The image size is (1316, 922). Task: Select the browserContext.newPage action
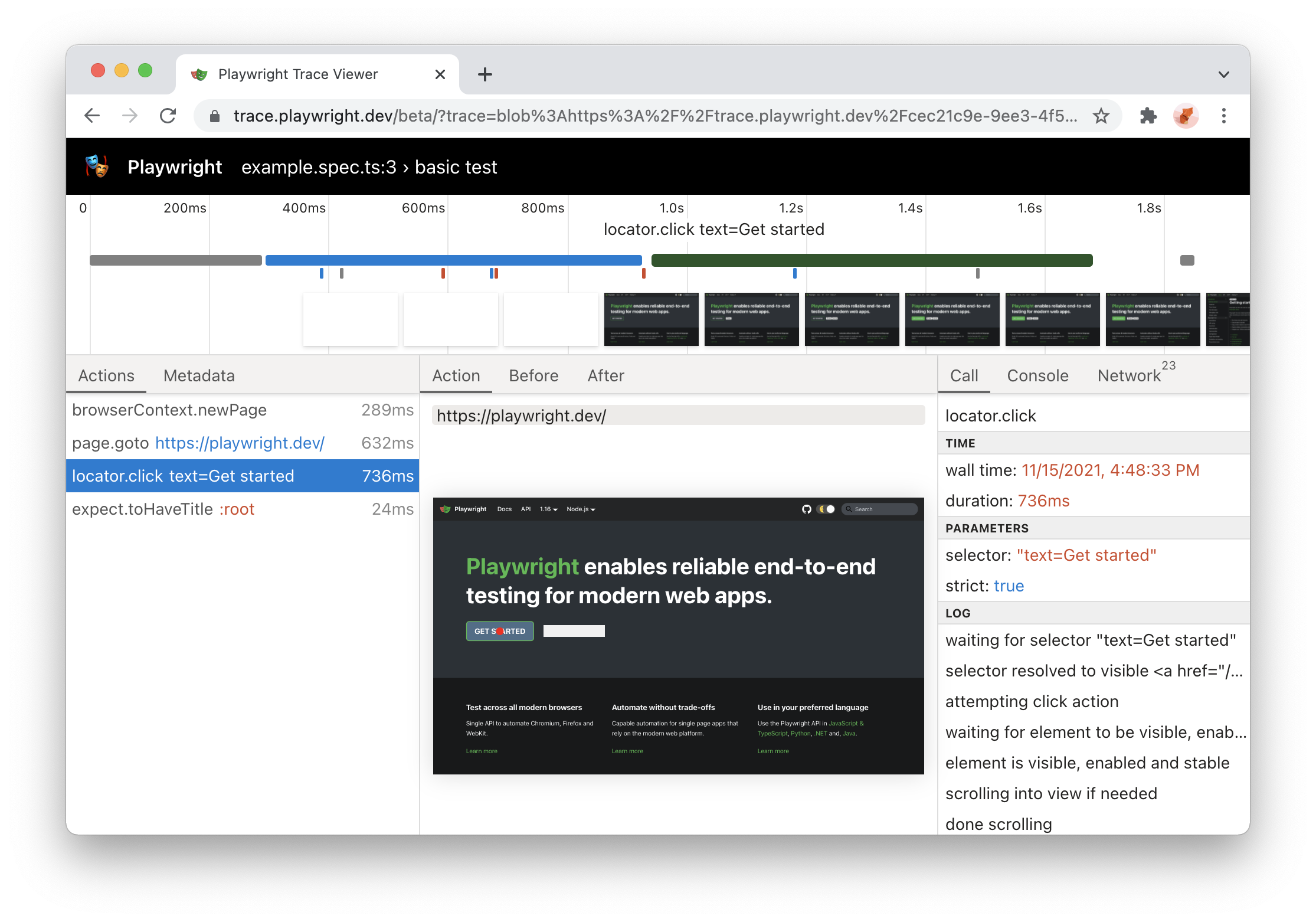coord(243,410)
